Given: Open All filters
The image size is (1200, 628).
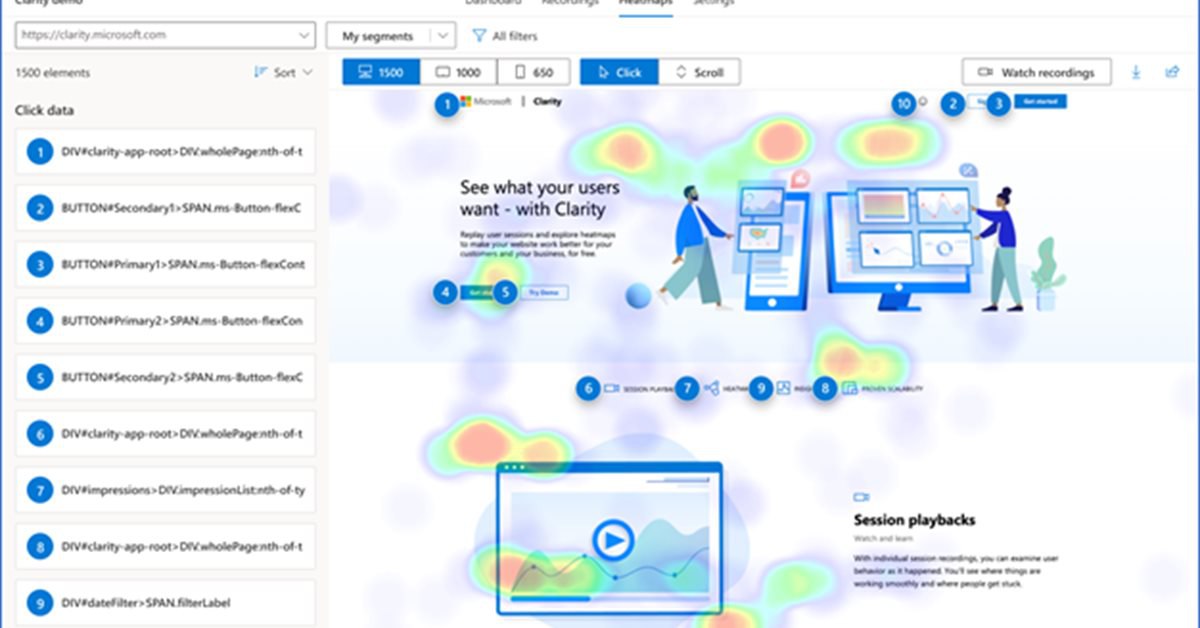Looking at the screenshot, I should [505, 36].
